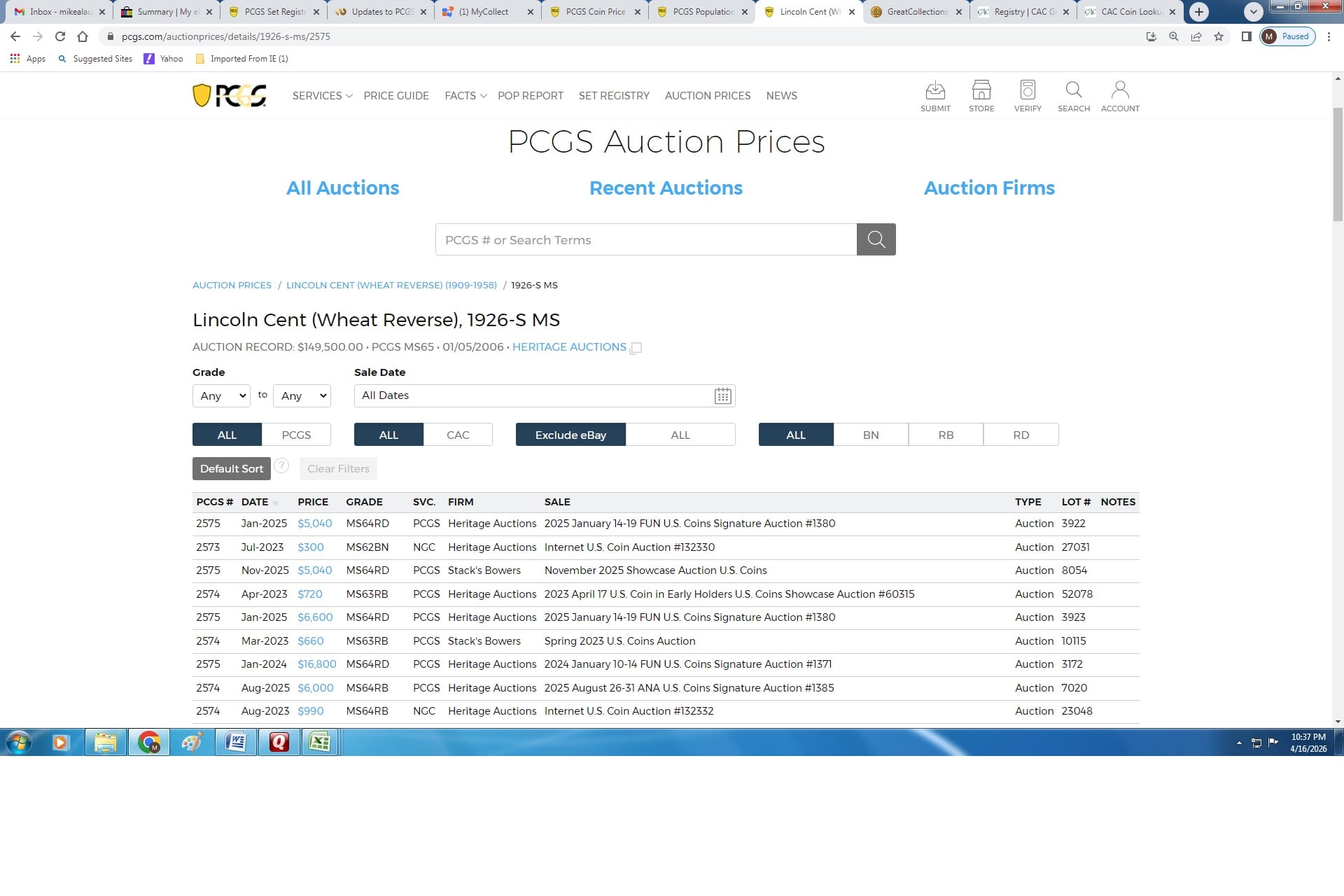This screenshot has width=1344, height=896.
Task: Switch the eBay filter to ALL
Action: click(x=680, y=435)
